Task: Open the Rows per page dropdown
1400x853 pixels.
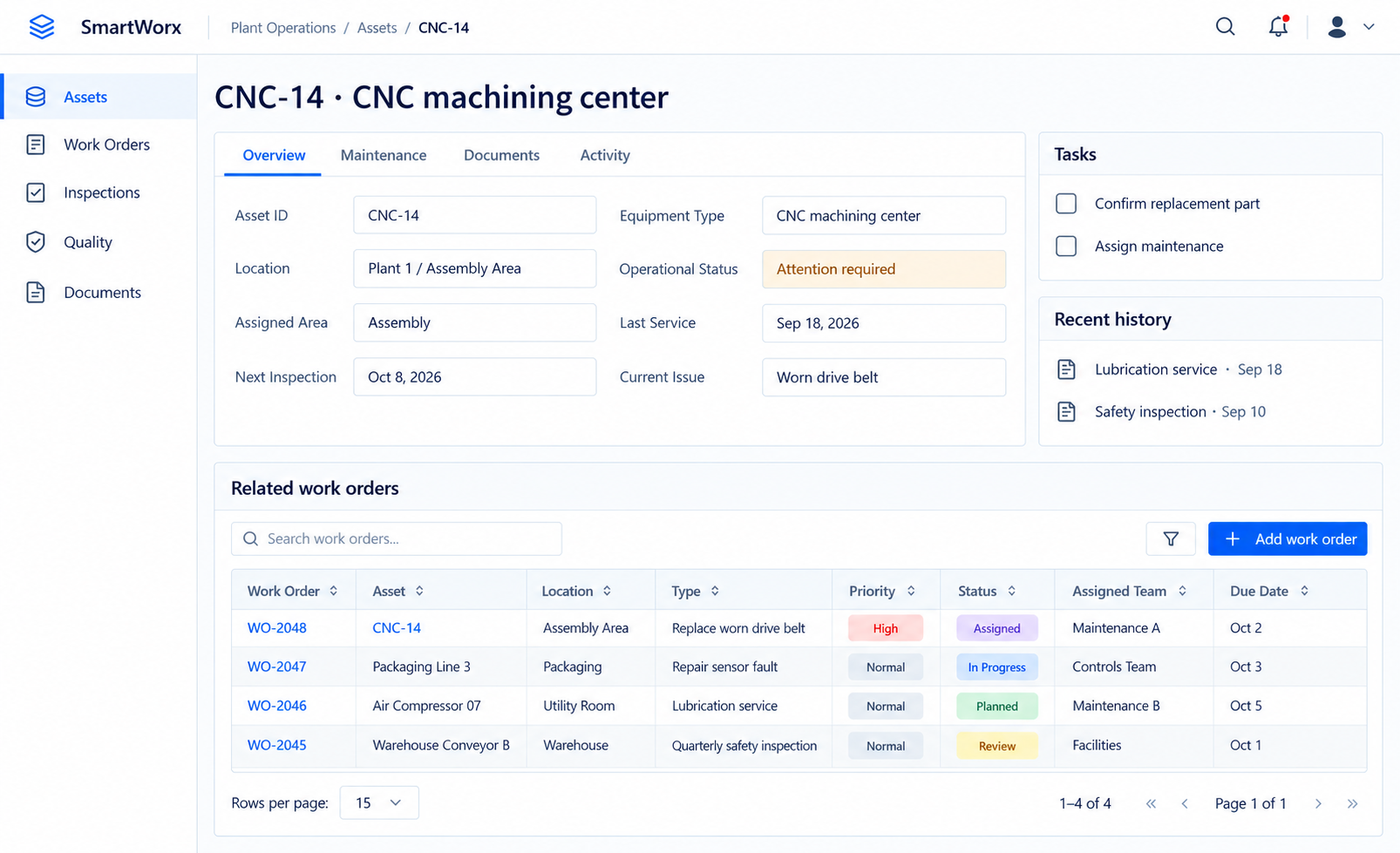Action: 379,802
